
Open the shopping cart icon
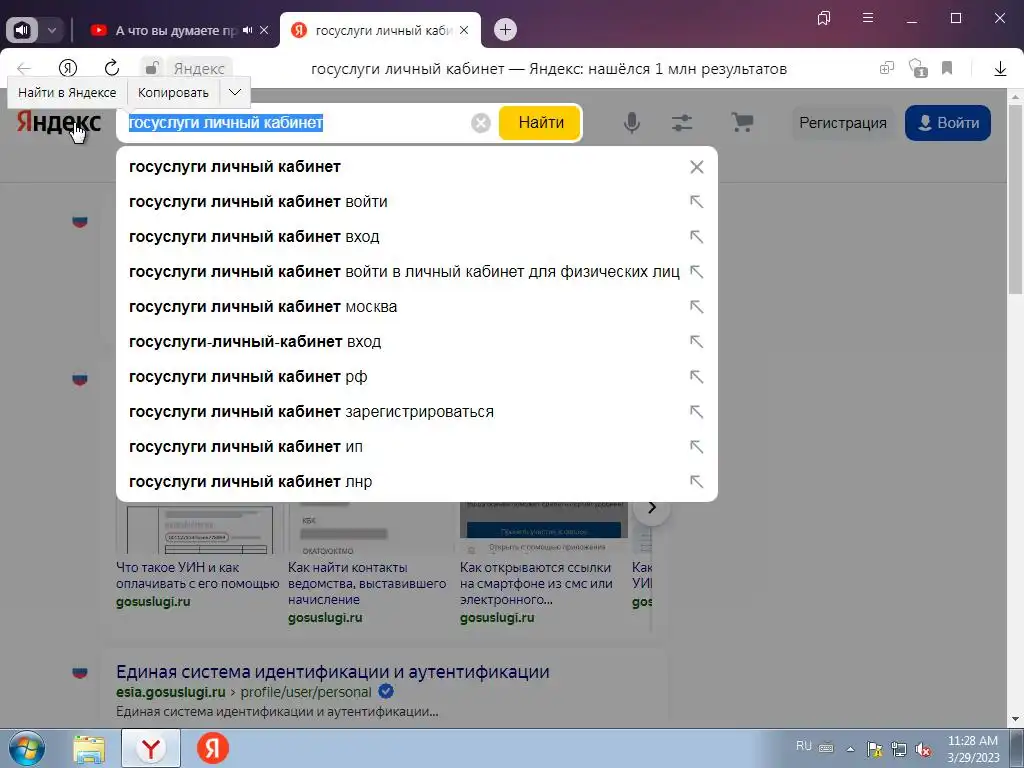point(742,123)
